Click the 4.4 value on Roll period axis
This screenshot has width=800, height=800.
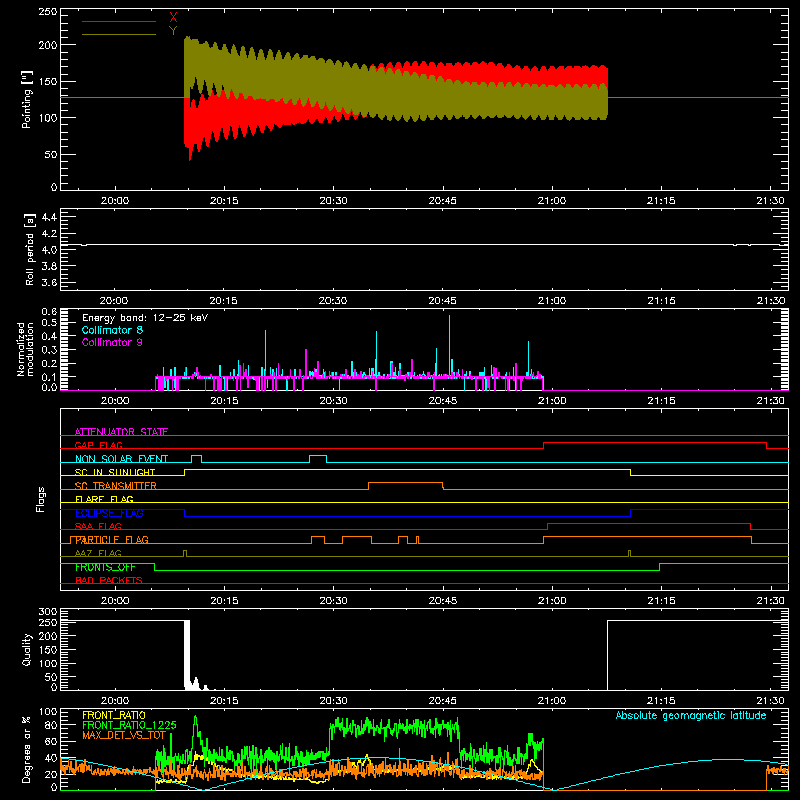coord(49,217)
